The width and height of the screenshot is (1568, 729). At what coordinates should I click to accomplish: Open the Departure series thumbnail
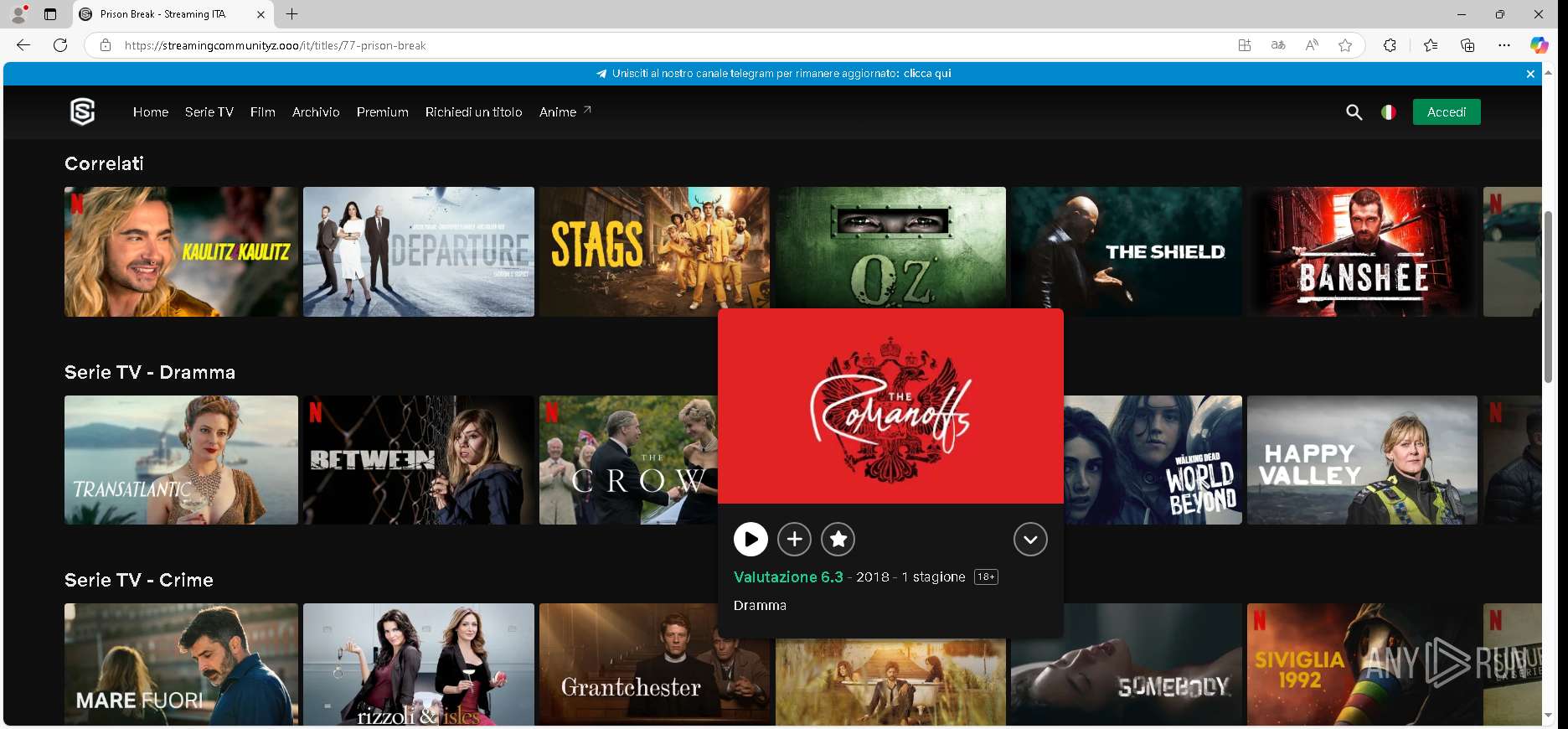pos(419,251)
